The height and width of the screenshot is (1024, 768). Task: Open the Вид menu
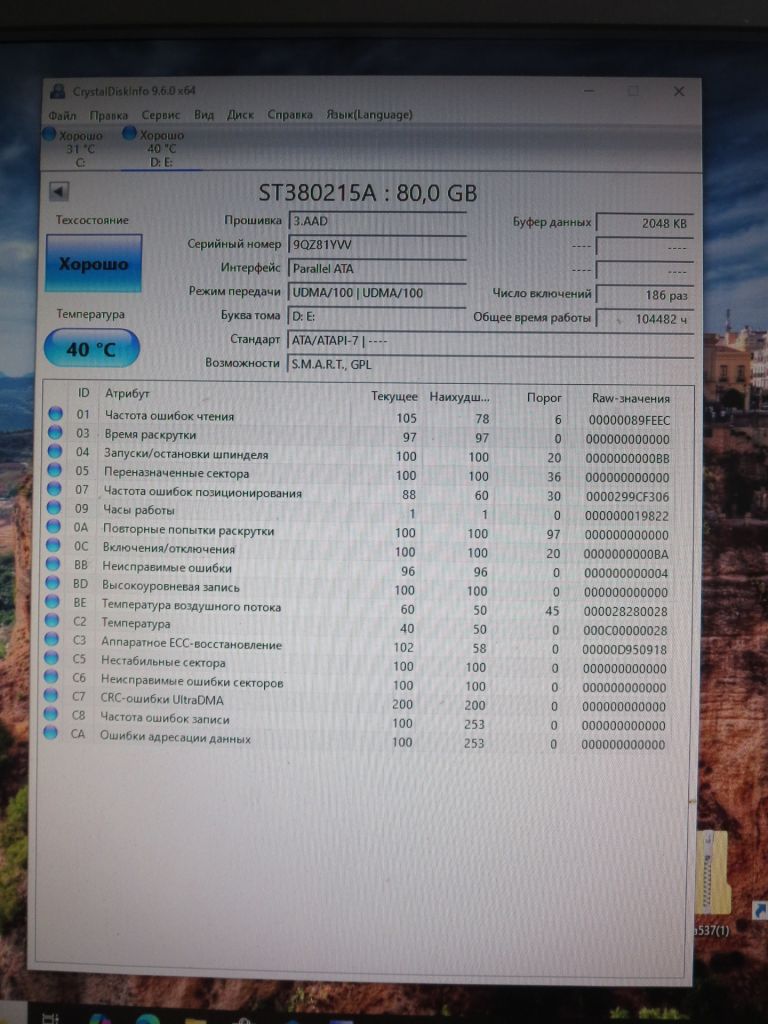[204, 115]
